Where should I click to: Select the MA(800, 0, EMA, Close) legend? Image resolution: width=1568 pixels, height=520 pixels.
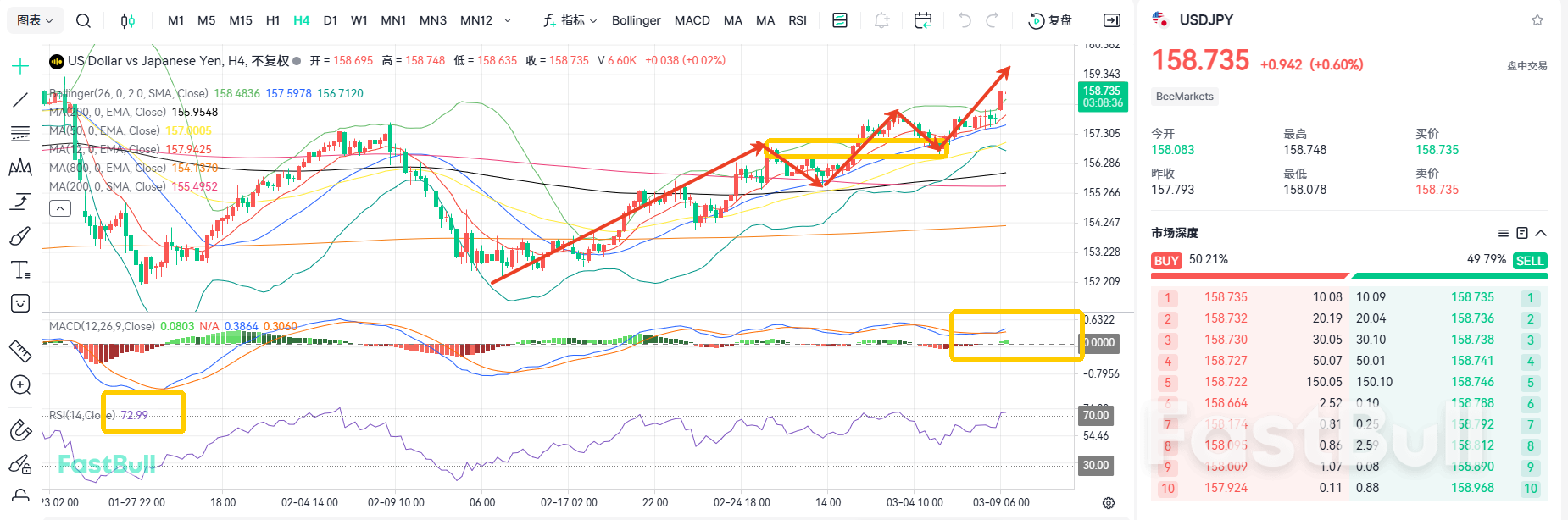[x=108, y=168]
